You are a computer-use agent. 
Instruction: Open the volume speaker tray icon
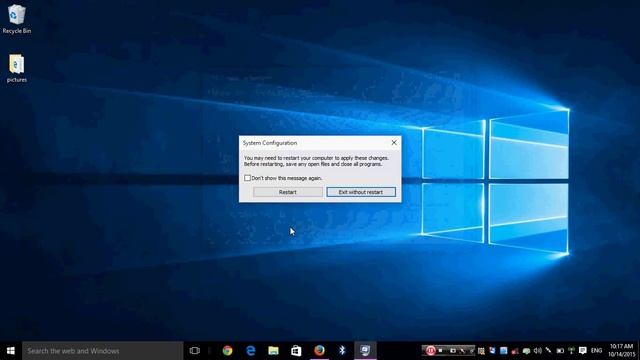tap(538, 351)
